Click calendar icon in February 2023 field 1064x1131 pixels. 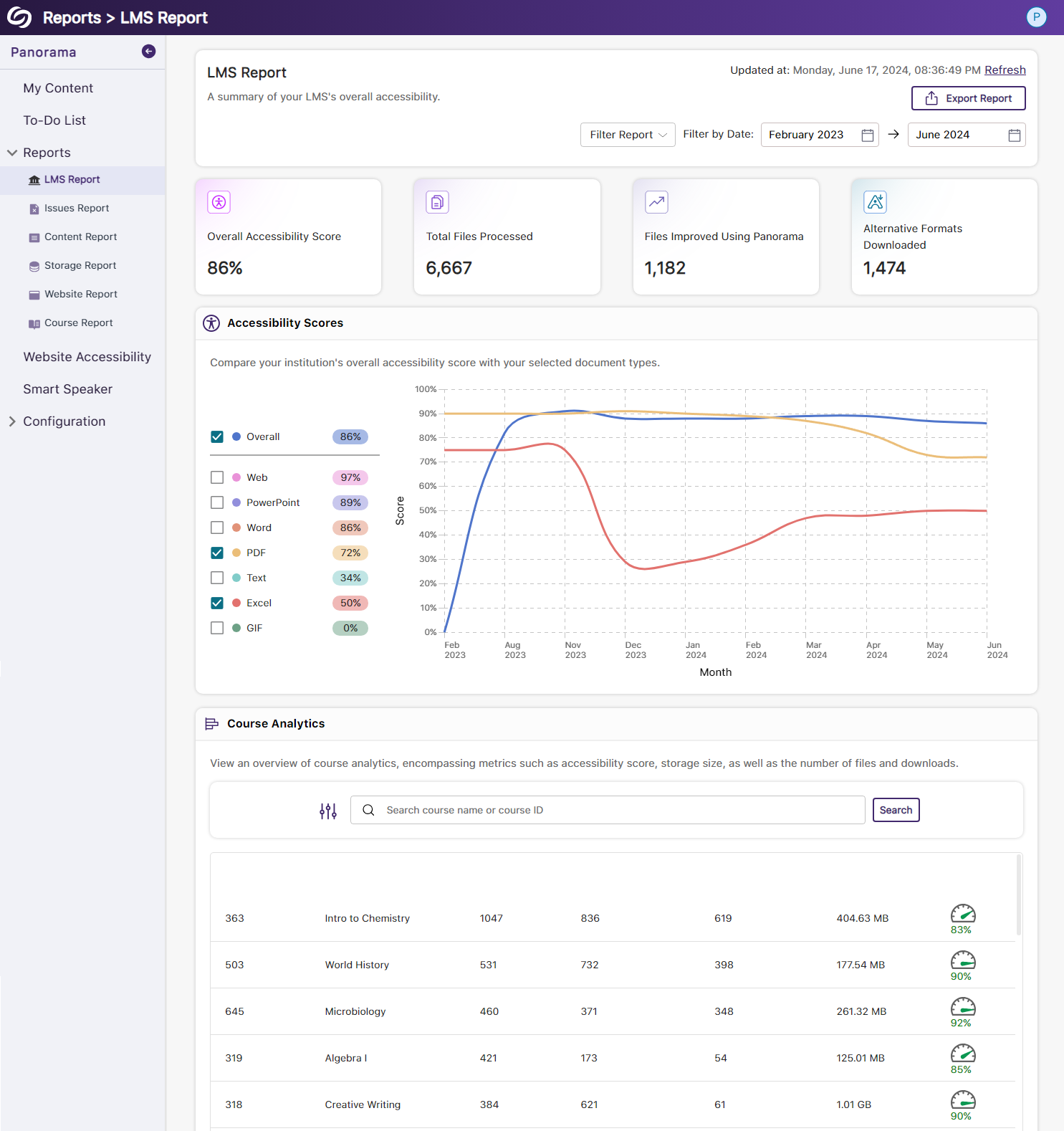(x=867, y=135)
